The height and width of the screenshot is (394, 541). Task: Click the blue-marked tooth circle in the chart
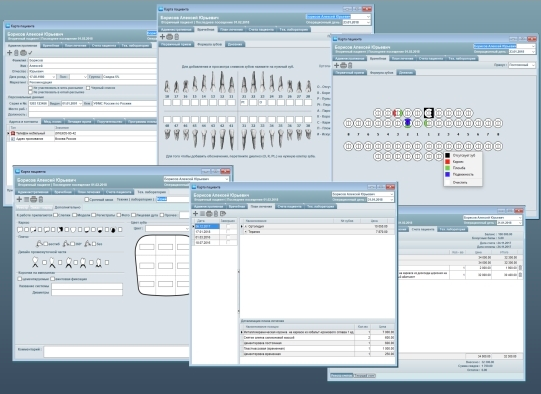click(408, 122)
